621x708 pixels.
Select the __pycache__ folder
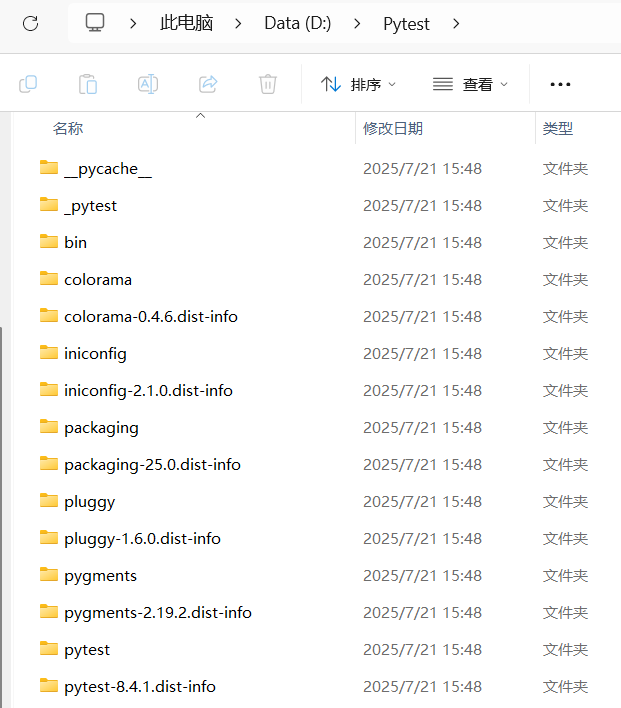pos(108,169)
